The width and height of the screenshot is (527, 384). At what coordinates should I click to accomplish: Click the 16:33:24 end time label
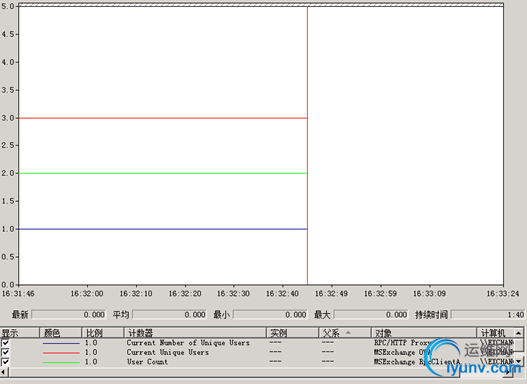tap(503, 294)
